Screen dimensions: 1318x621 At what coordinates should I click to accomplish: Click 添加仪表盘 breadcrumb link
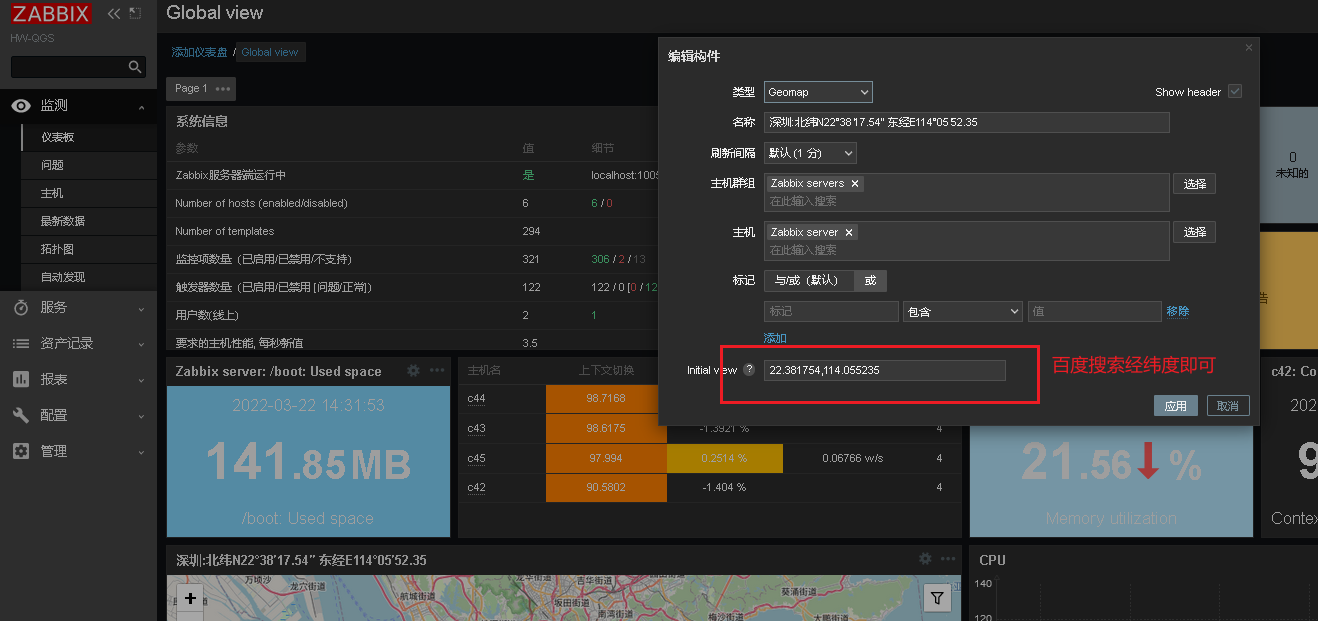tap(199, 52)
